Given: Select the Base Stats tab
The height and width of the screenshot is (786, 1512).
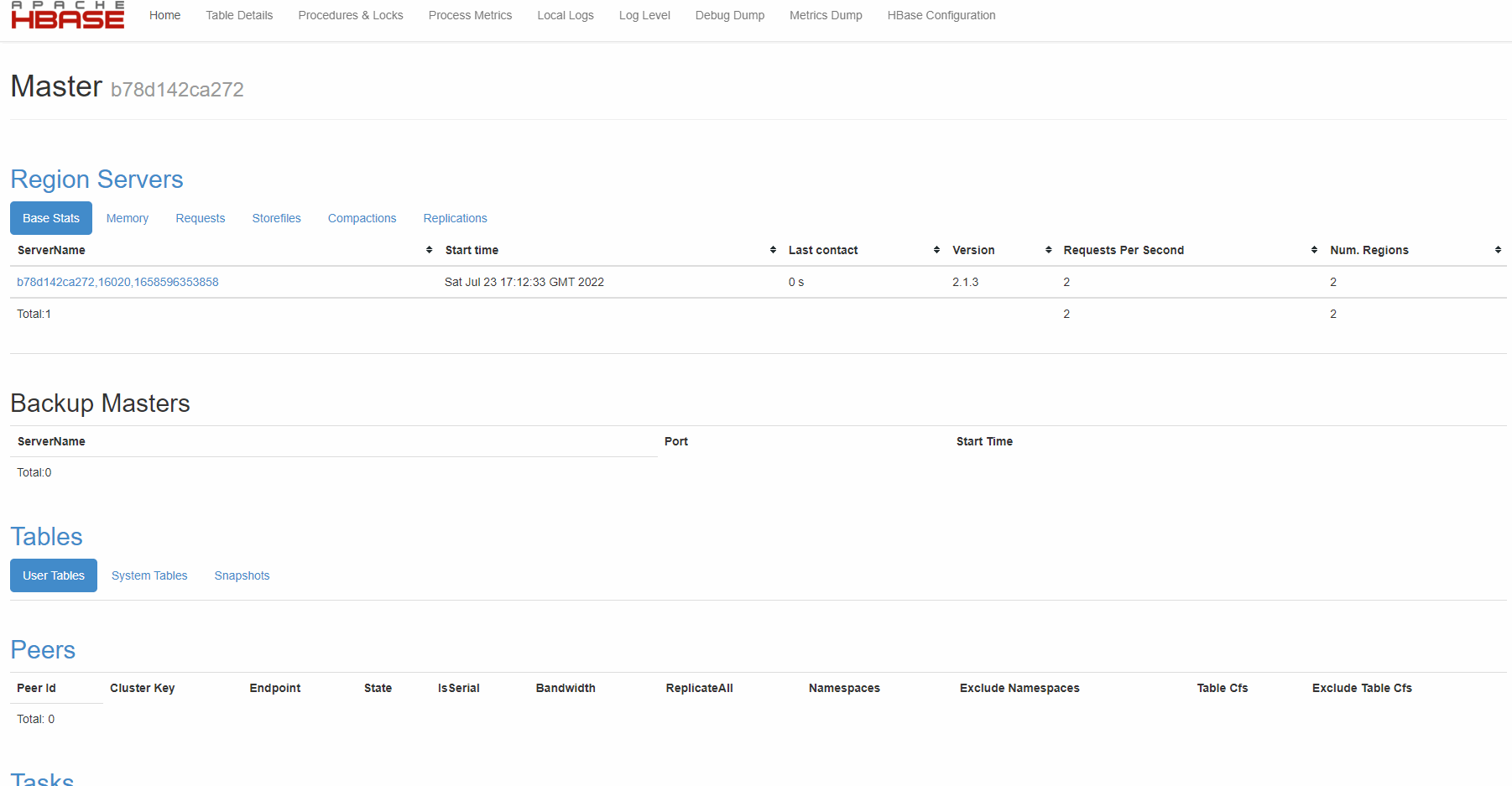Looking at the screenshot, I should (51, 218).
